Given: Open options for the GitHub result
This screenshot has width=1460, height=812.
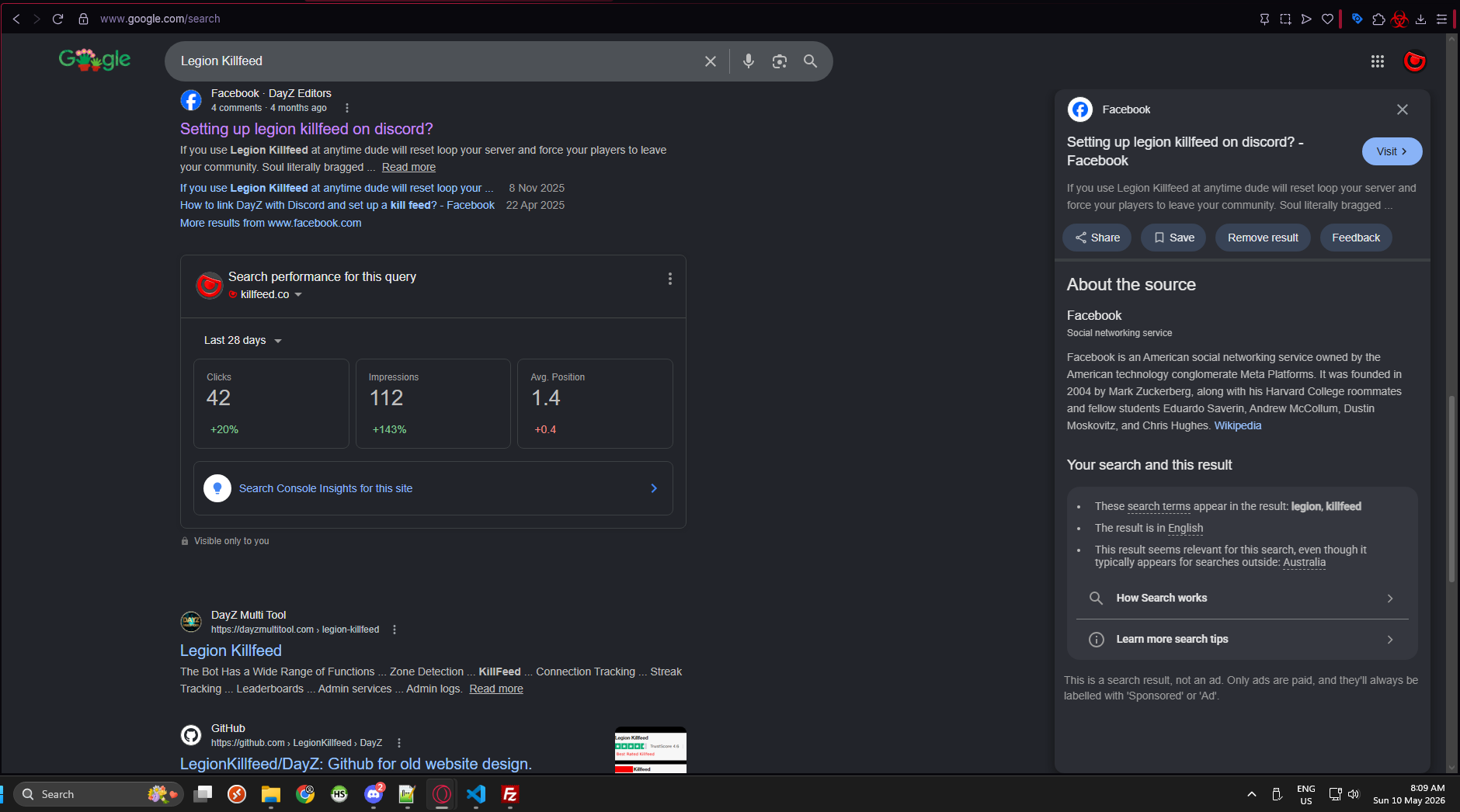Looking at the screenshot, I should 399,743.
